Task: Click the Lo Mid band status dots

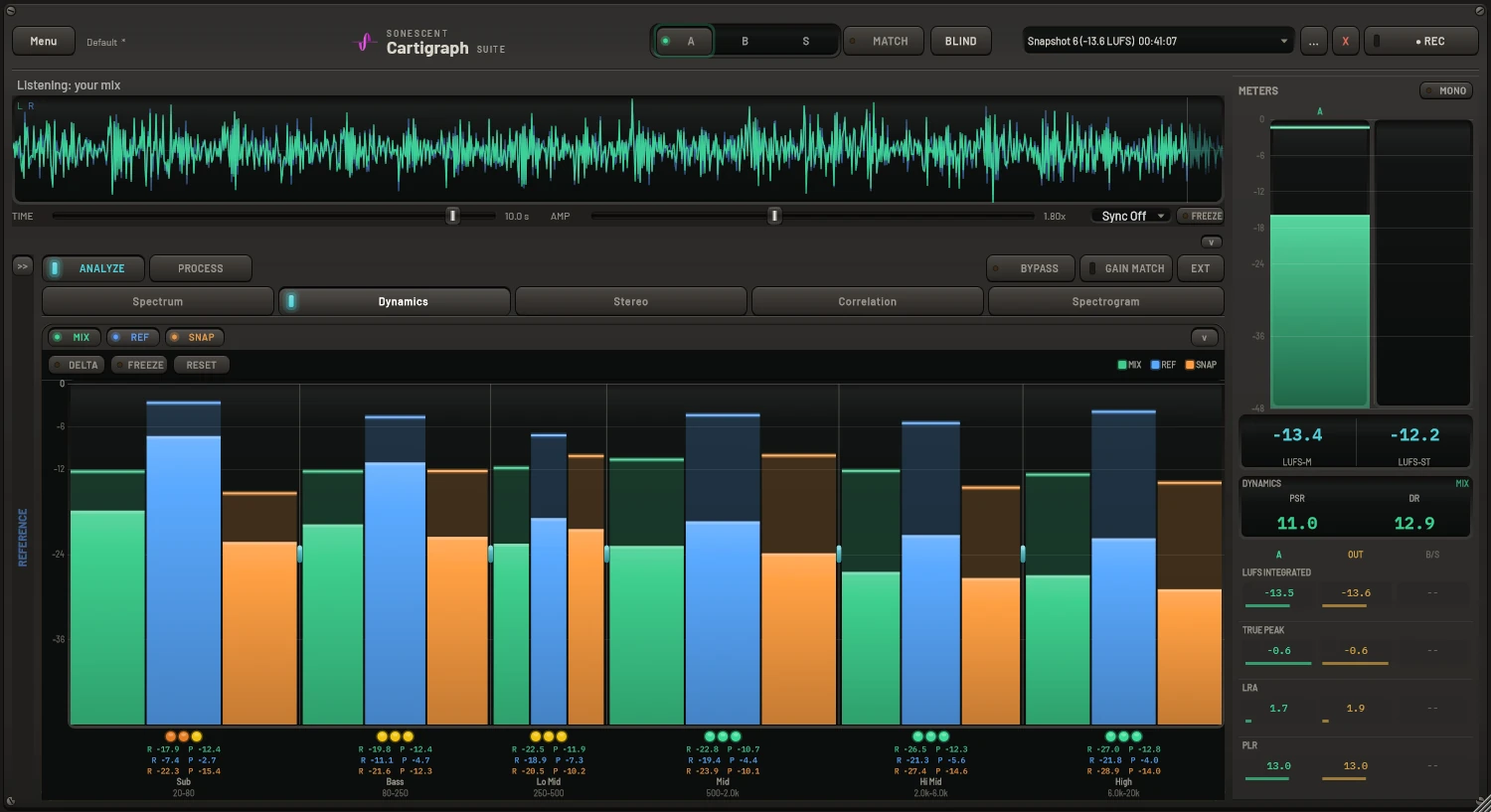Action: [549, 736]
